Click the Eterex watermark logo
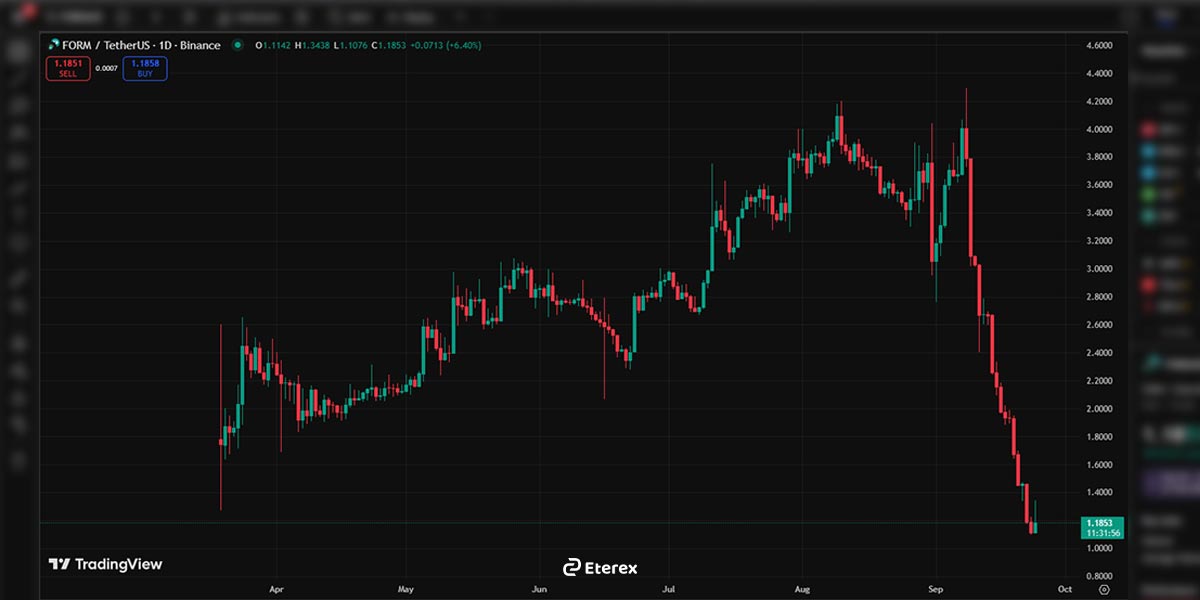The height and width of the screenshot is (600, 1200). 600,567
